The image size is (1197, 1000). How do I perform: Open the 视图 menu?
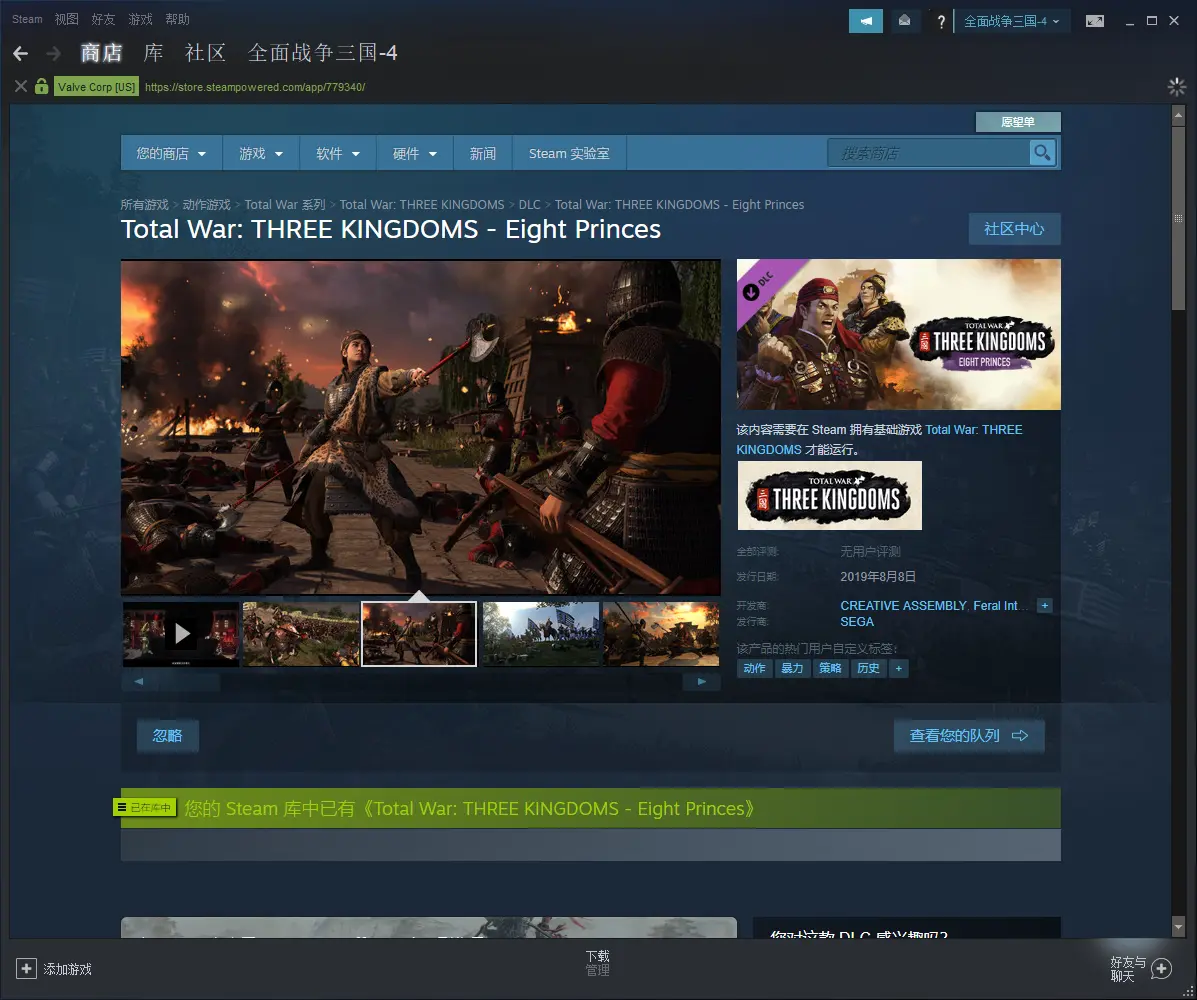[x=66, y=19]
